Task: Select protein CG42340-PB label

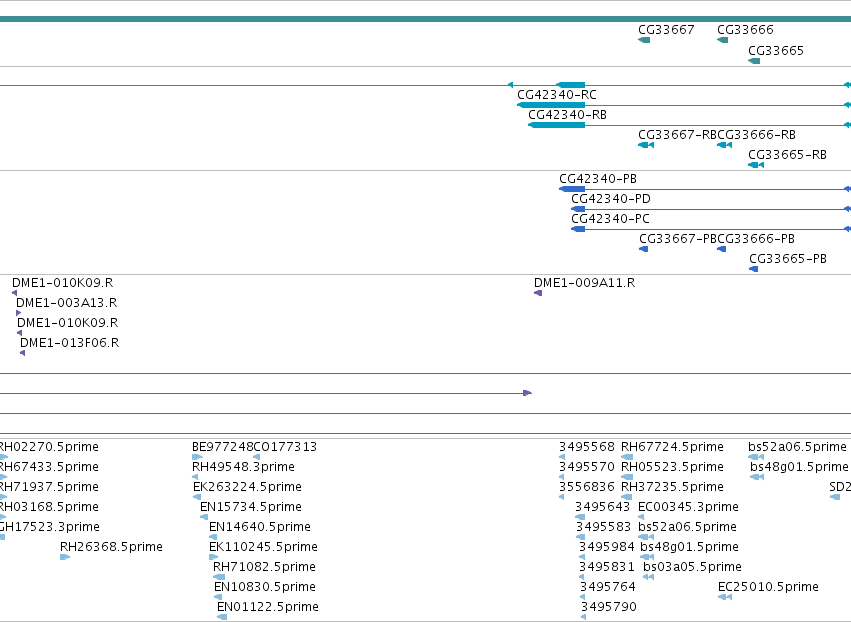Action: click(x=598, y=179)
